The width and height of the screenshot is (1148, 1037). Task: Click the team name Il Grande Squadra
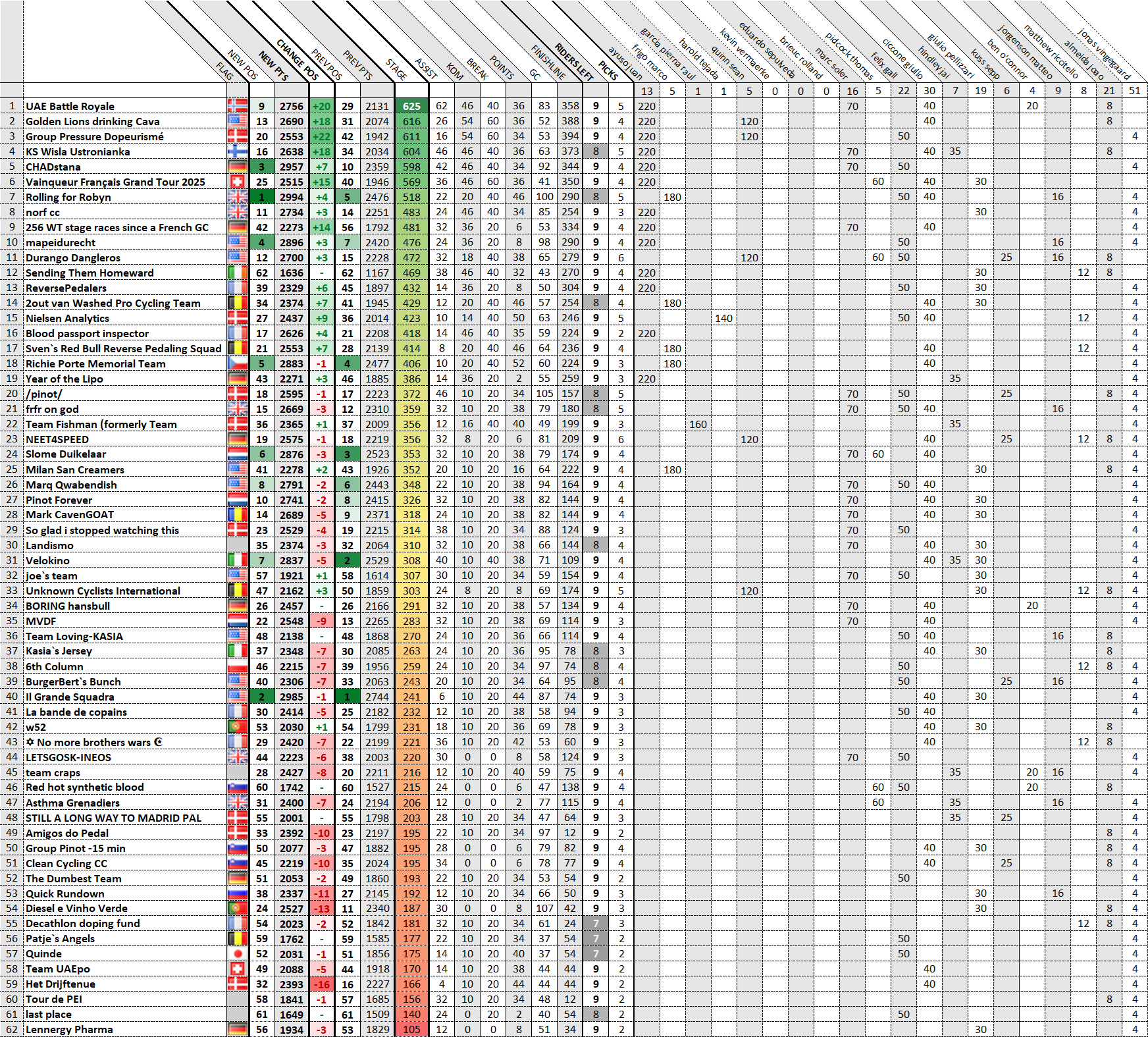70,697
